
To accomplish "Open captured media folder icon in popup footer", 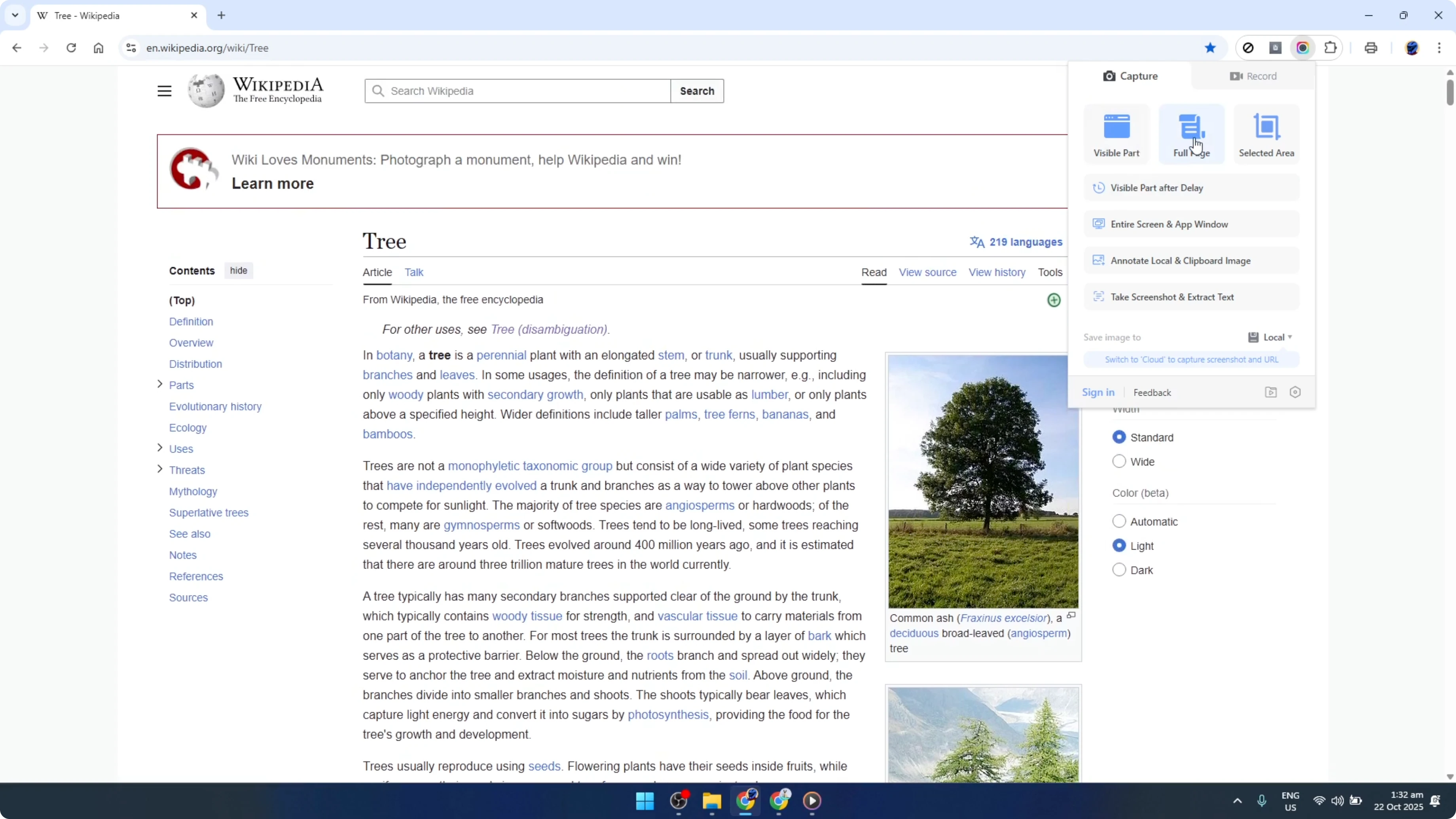I will [1270, 392].
